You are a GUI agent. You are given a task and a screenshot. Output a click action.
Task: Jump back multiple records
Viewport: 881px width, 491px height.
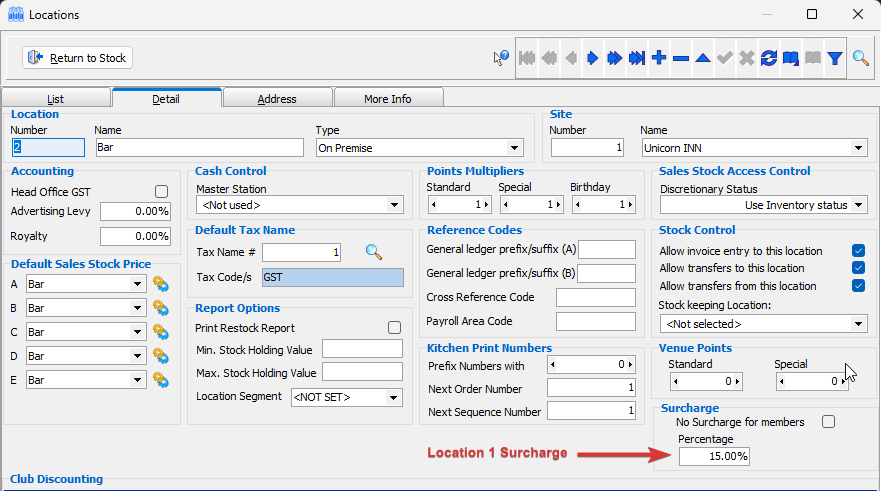coord(549,58)
